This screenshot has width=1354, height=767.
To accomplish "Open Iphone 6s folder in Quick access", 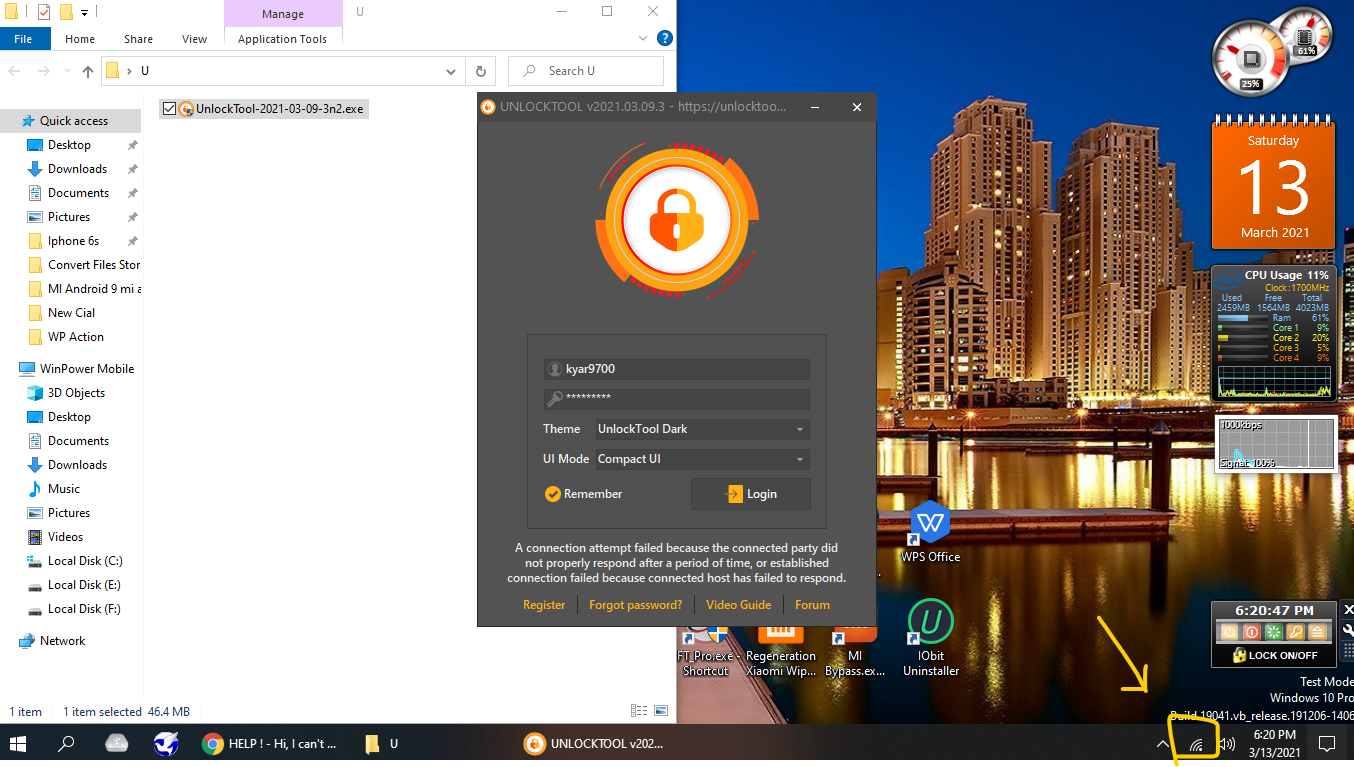I will click(73, 241).
